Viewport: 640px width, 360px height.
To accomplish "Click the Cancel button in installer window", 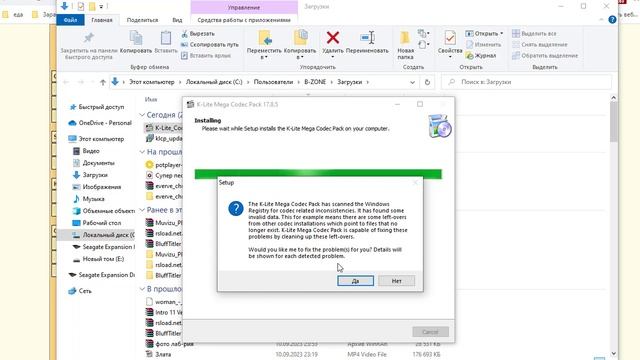I will pos(430,332).
